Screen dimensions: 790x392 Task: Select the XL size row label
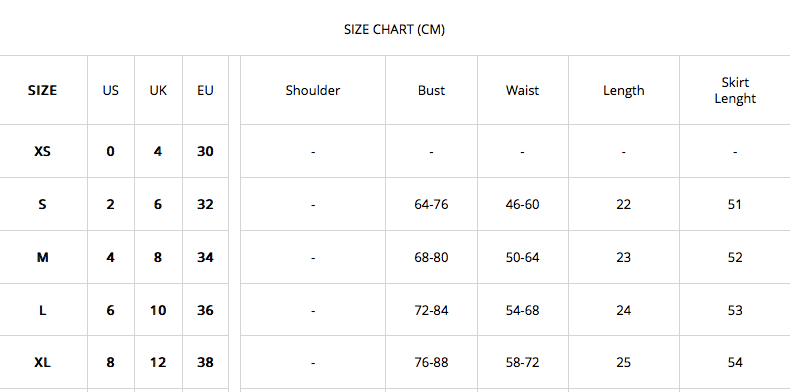(42, 362)
